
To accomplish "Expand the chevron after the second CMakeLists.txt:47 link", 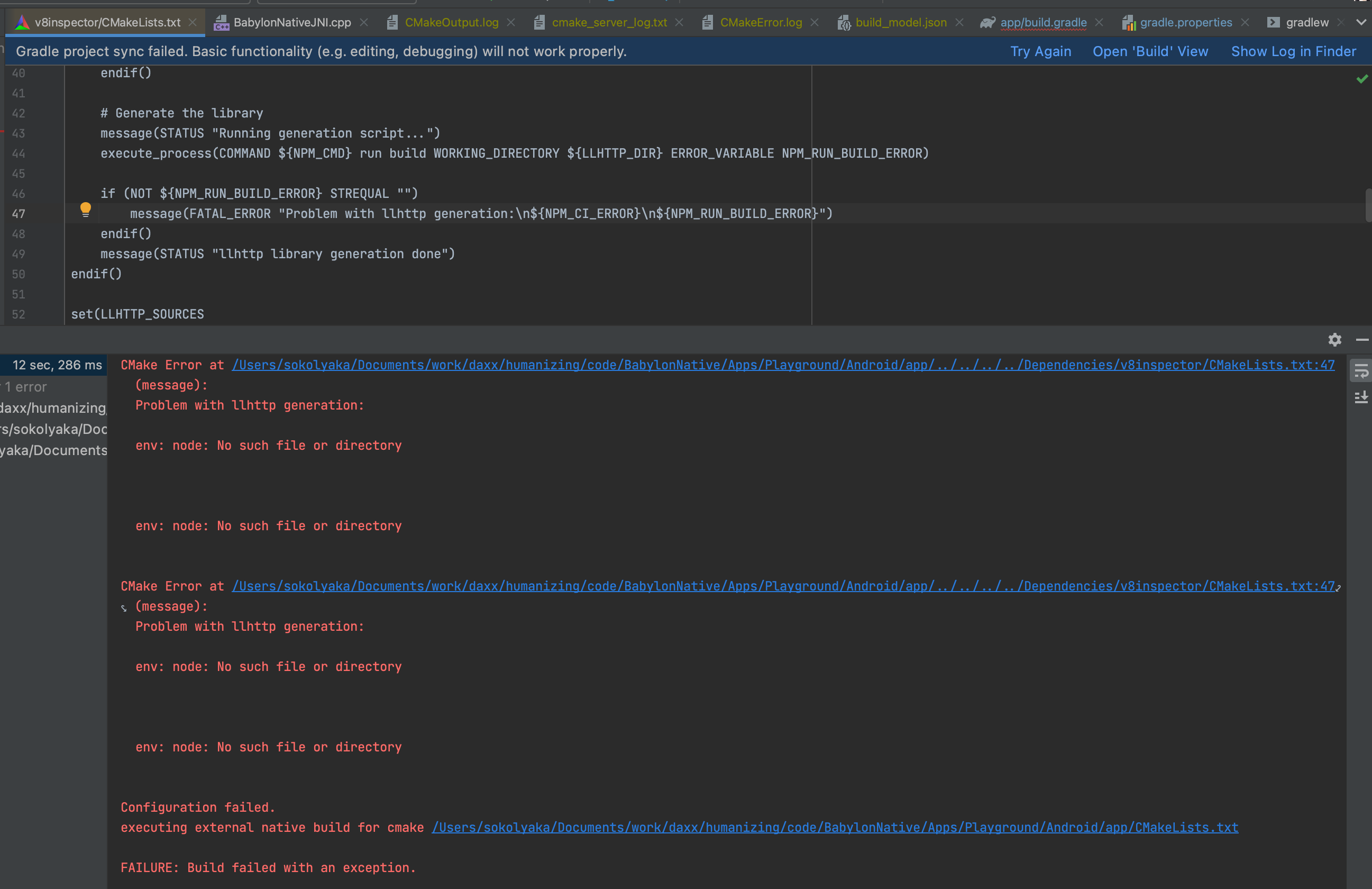I will pos(1339,588).
